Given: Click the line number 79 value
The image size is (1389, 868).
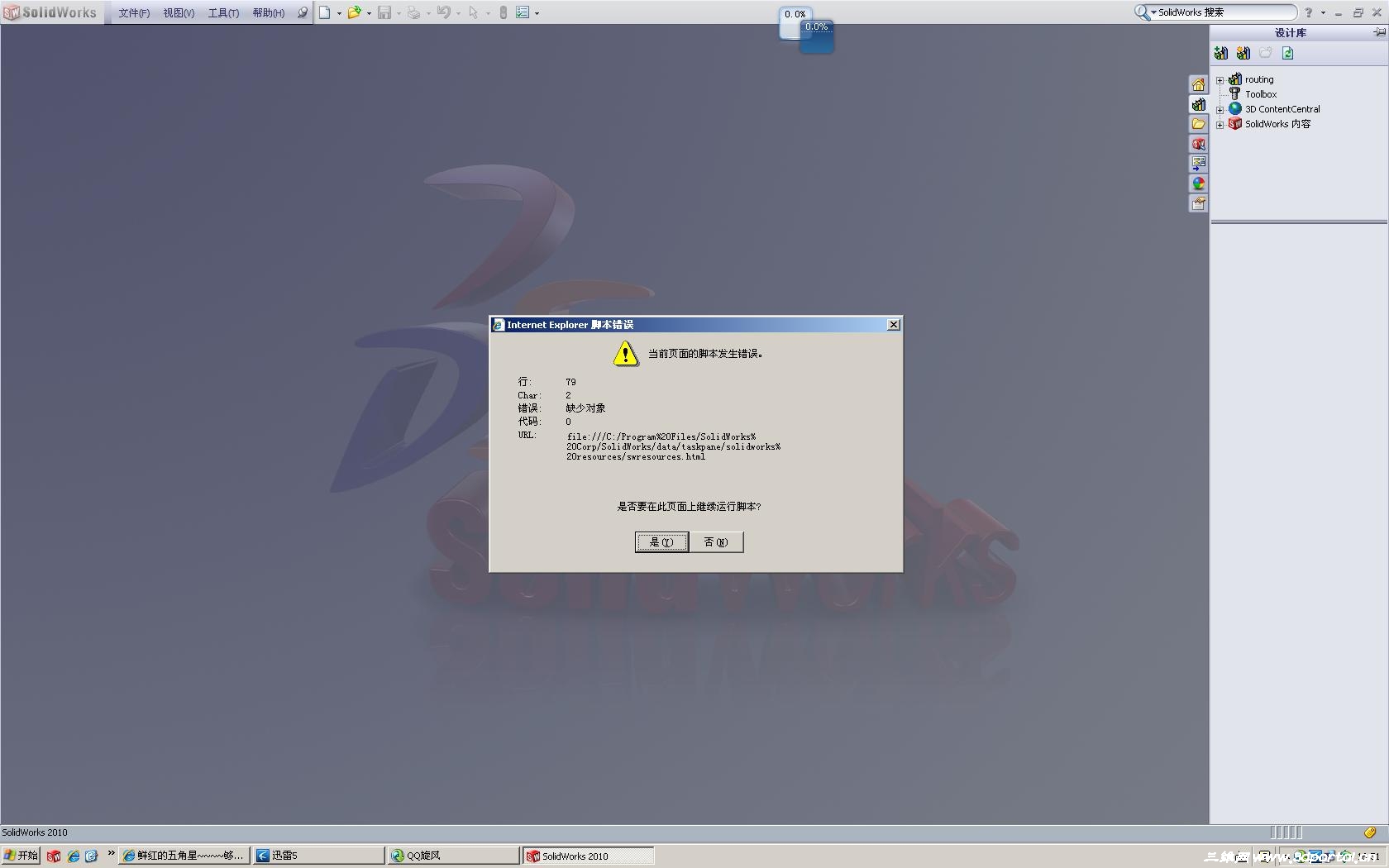Looking at the screenshot, I should (x=570, y=382).
